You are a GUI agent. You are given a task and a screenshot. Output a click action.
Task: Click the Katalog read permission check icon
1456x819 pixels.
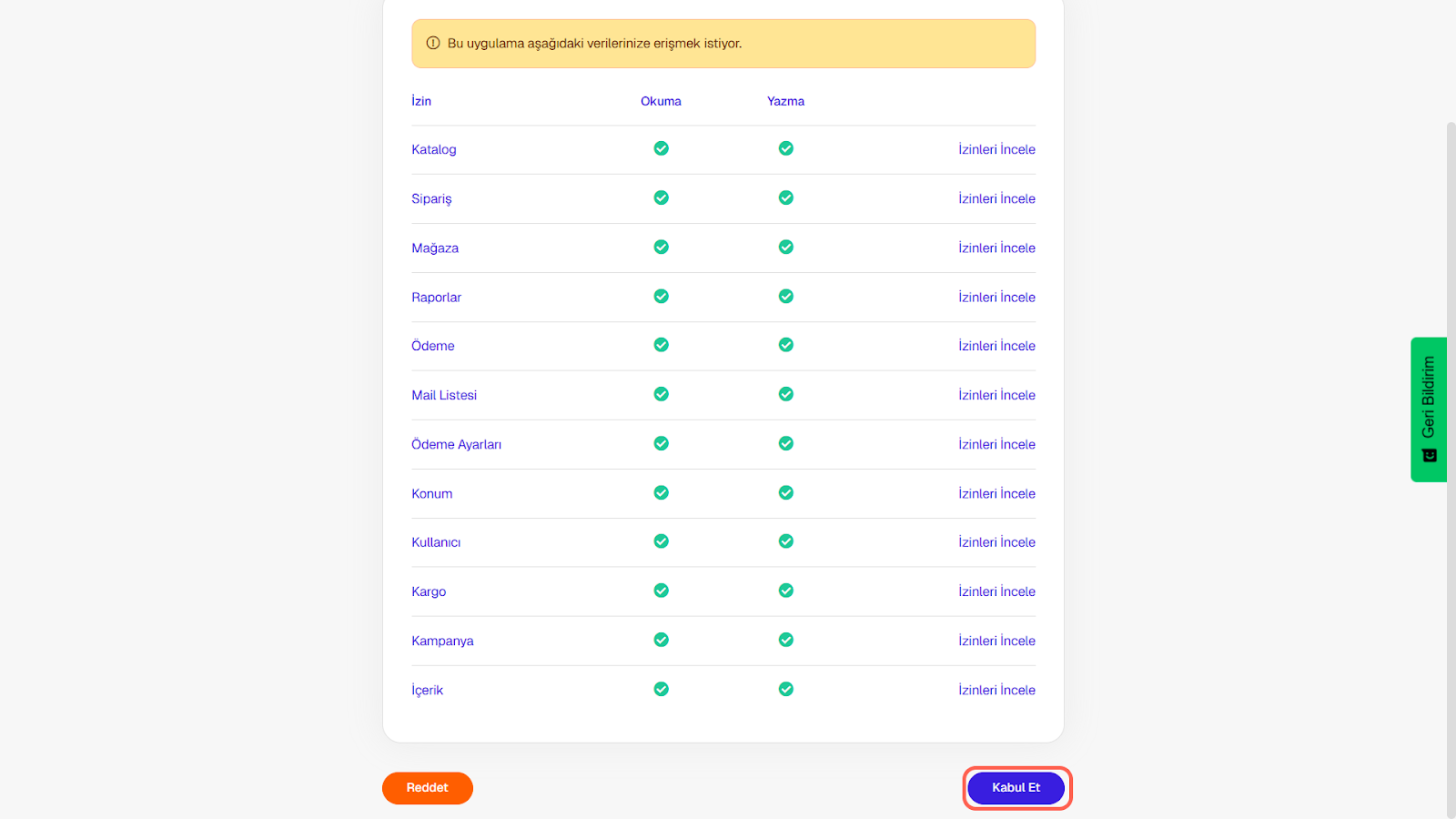pyautogui.click(x=662, y=148)
